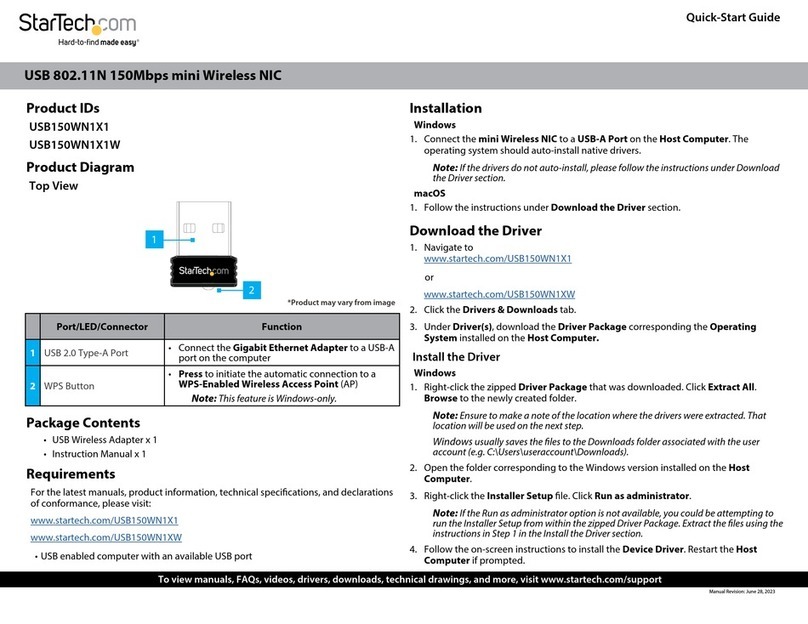Image resolution: width=808 pixels, height=624 pixels.
Task: Click the "Quick-Start Guide" label
Action: [733, 18]
